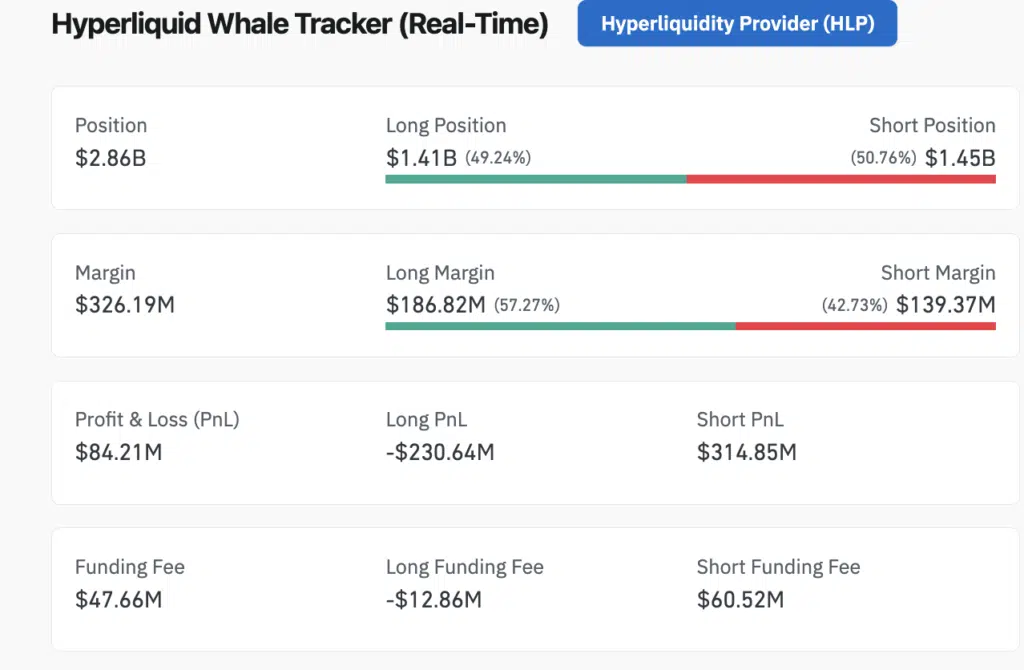Image resolution: width=1024 pixels, height=670 pixels.
Task: Click the Margin ratio bar
Action: pos(690,325)
